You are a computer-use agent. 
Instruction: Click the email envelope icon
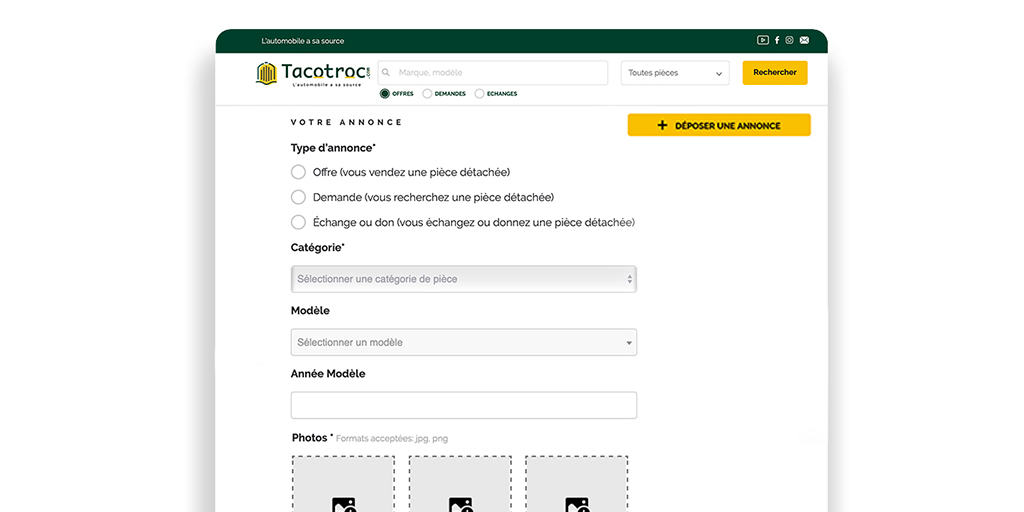pyautogui.click(x=804, y=40)
